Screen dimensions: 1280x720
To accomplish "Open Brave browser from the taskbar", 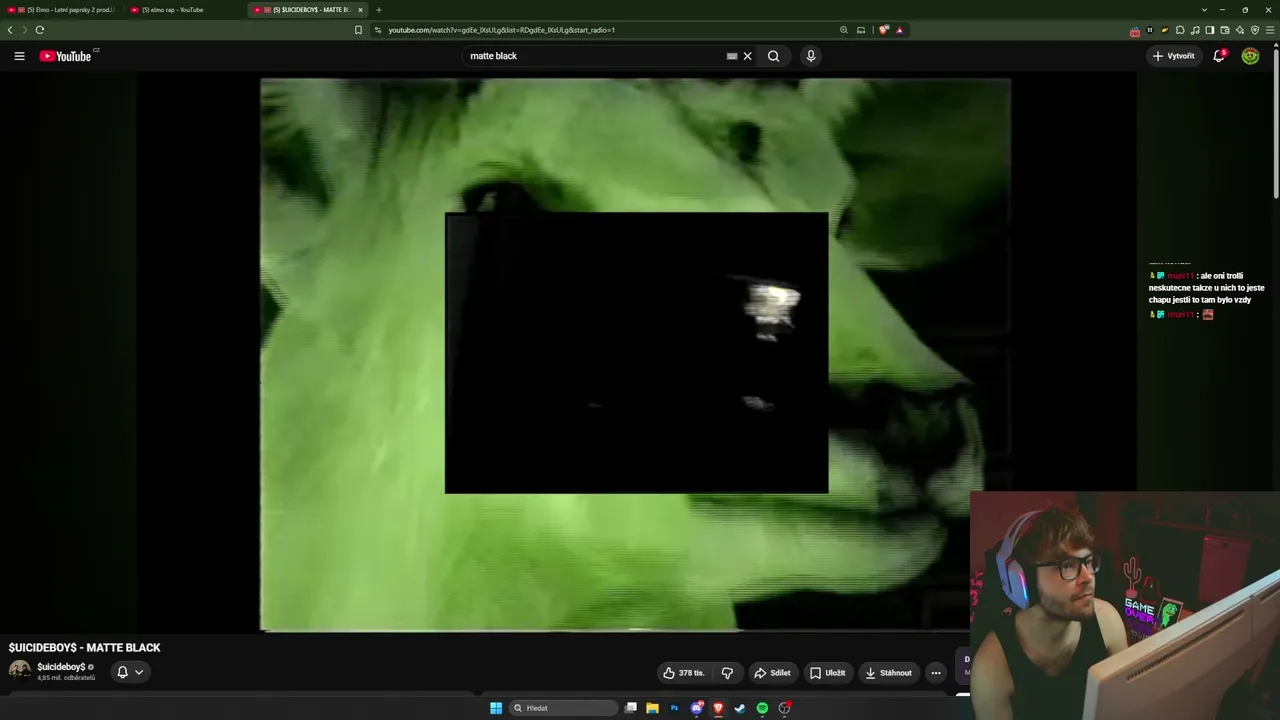I will point(718,708).
